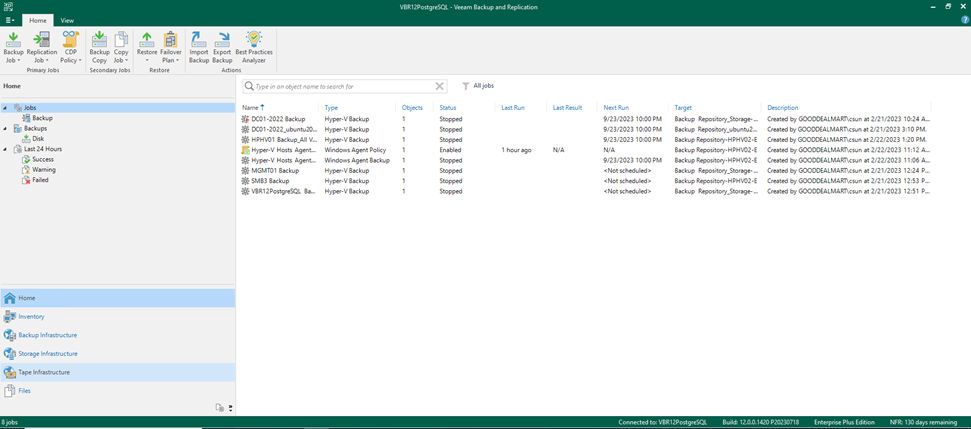Select the DC01-2022_ubuntu20 job row
Screen dimensions: 971x429
tap(585, 129)
